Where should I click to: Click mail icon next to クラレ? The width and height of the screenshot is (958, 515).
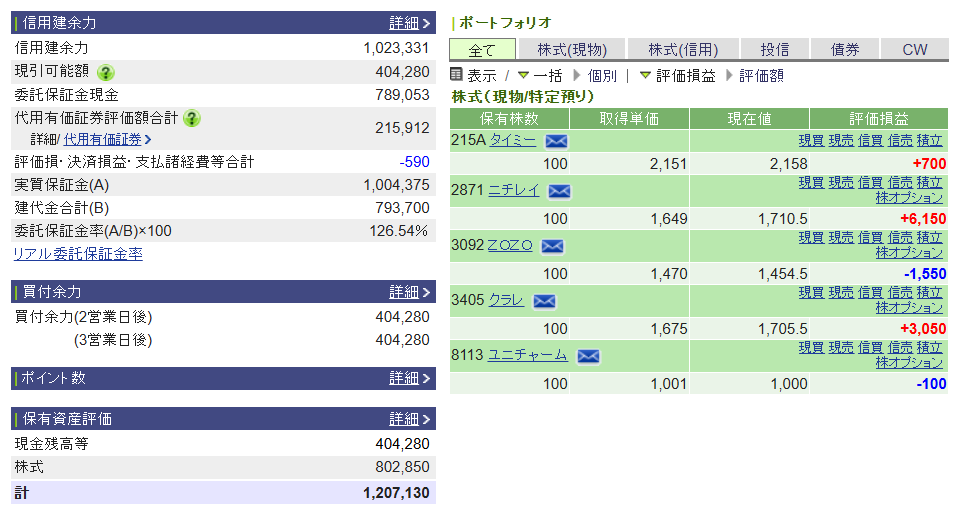click(544, 301)
